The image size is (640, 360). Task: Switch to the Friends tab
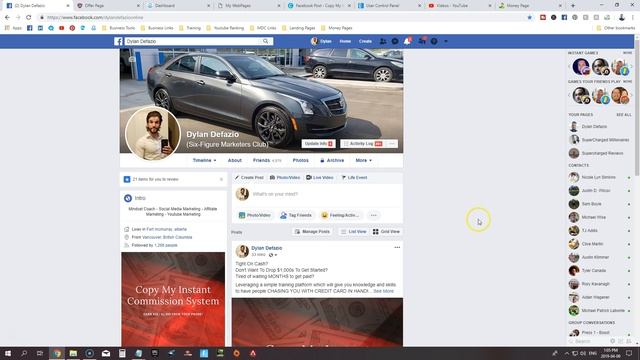tap(267, 160)
